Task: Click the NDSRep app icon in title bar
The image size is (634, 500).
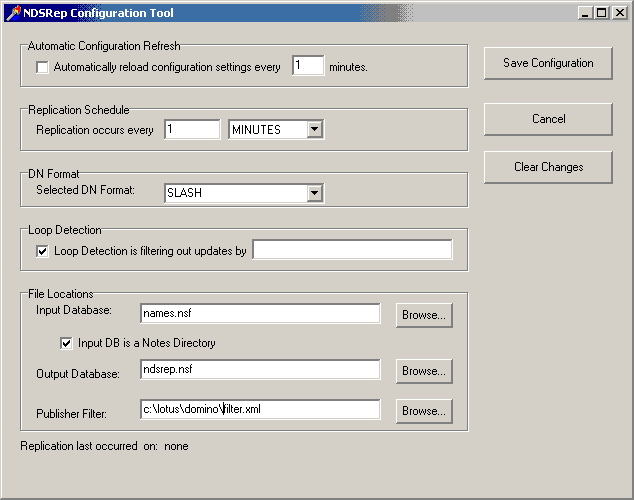Action: (x=12, y=13)
